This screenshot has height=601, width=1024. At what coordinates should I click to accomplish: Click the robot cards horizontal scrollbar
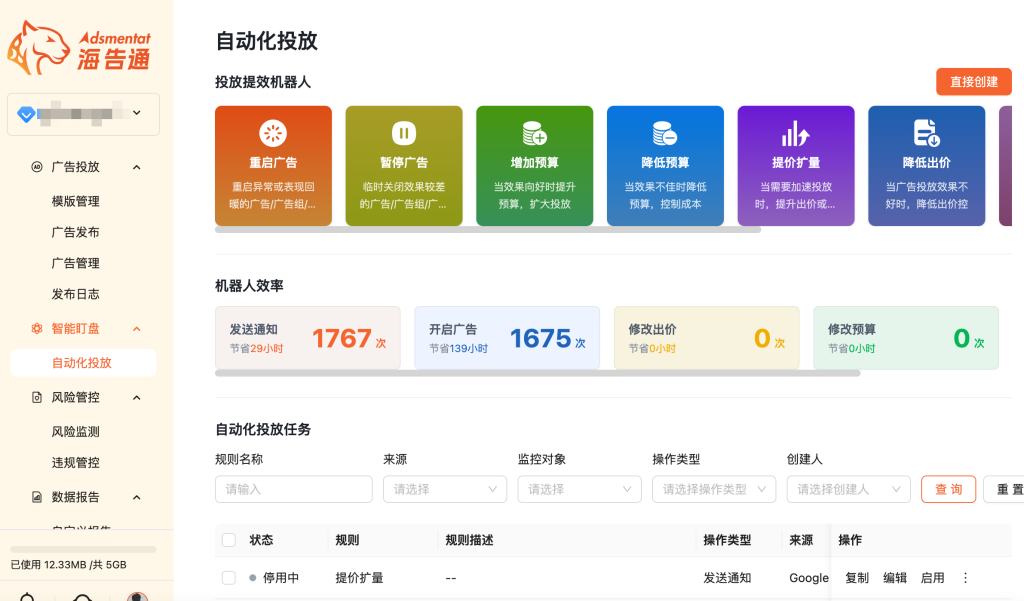[x=488, y=230]
